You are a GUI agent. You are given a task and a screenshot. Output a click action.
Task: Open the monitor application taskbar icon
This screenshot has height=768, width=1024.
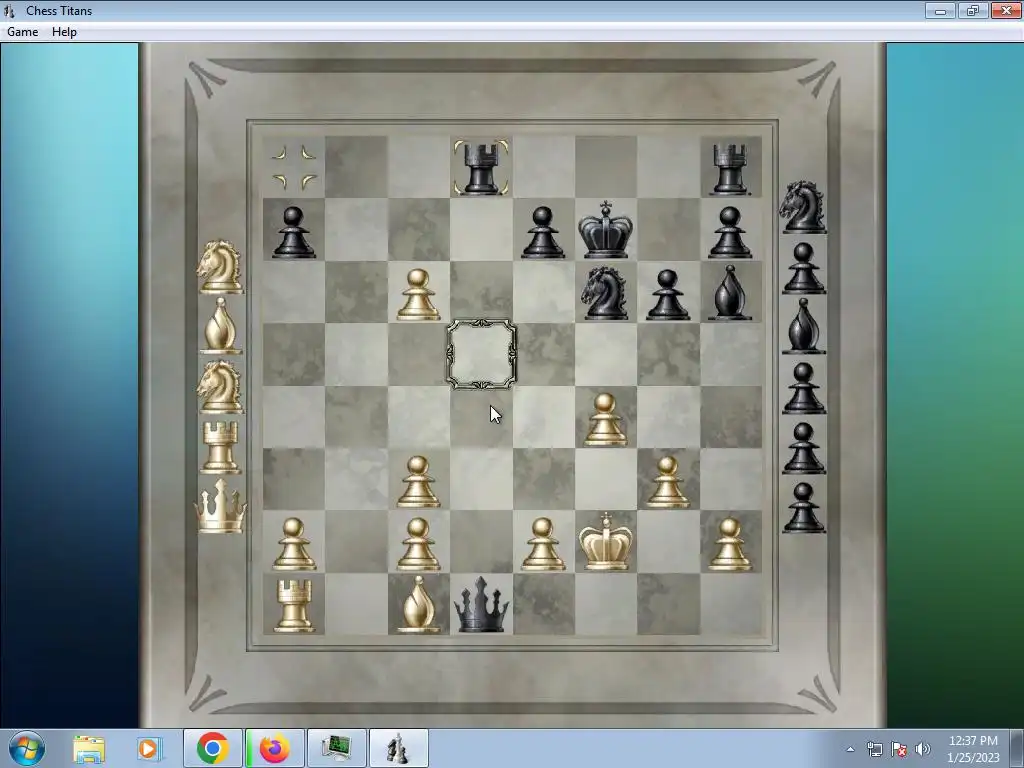[336, 748]
